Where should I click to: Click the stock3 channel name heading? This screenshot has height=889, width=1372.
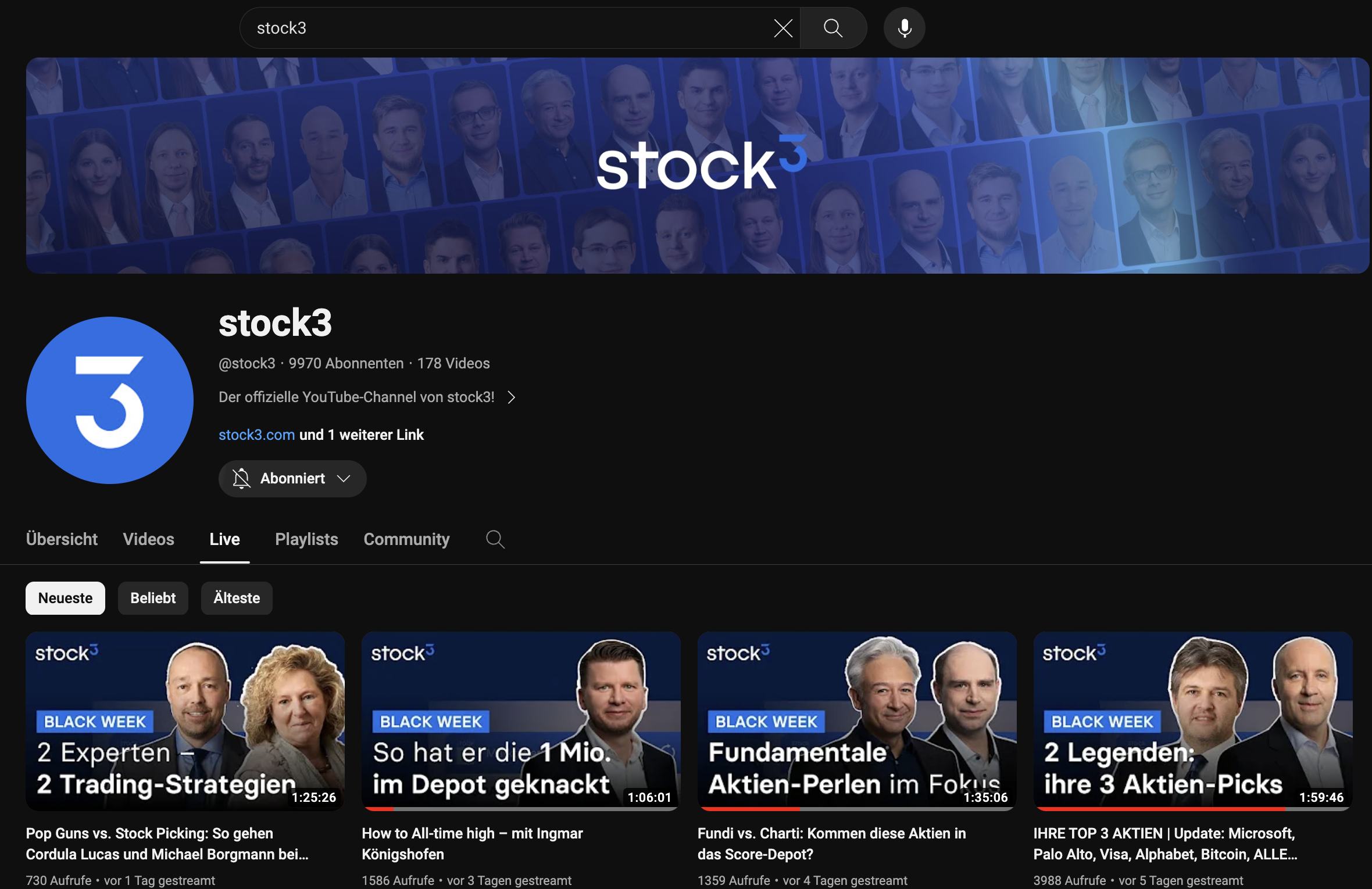[x=275, y=323]
